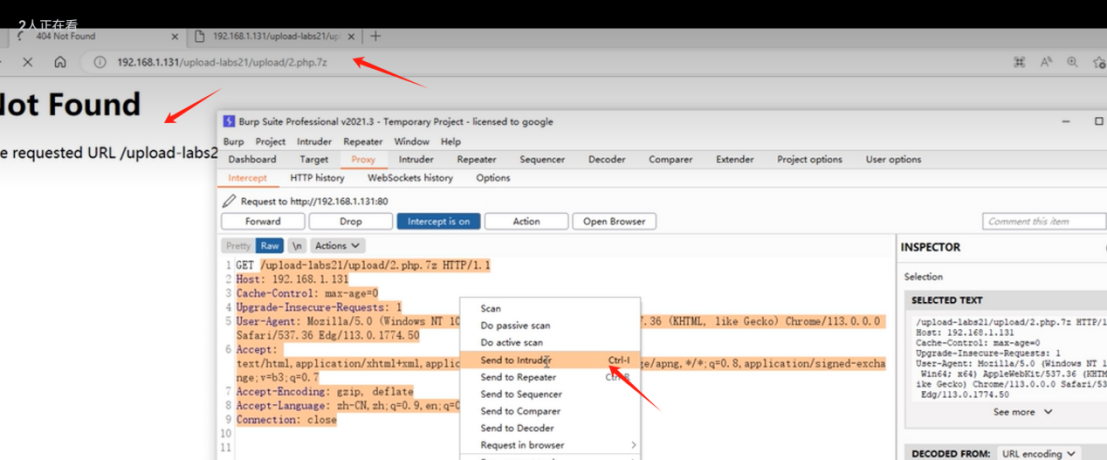
Task: Switch to the Sequencer tab
Action: point(542,159)
